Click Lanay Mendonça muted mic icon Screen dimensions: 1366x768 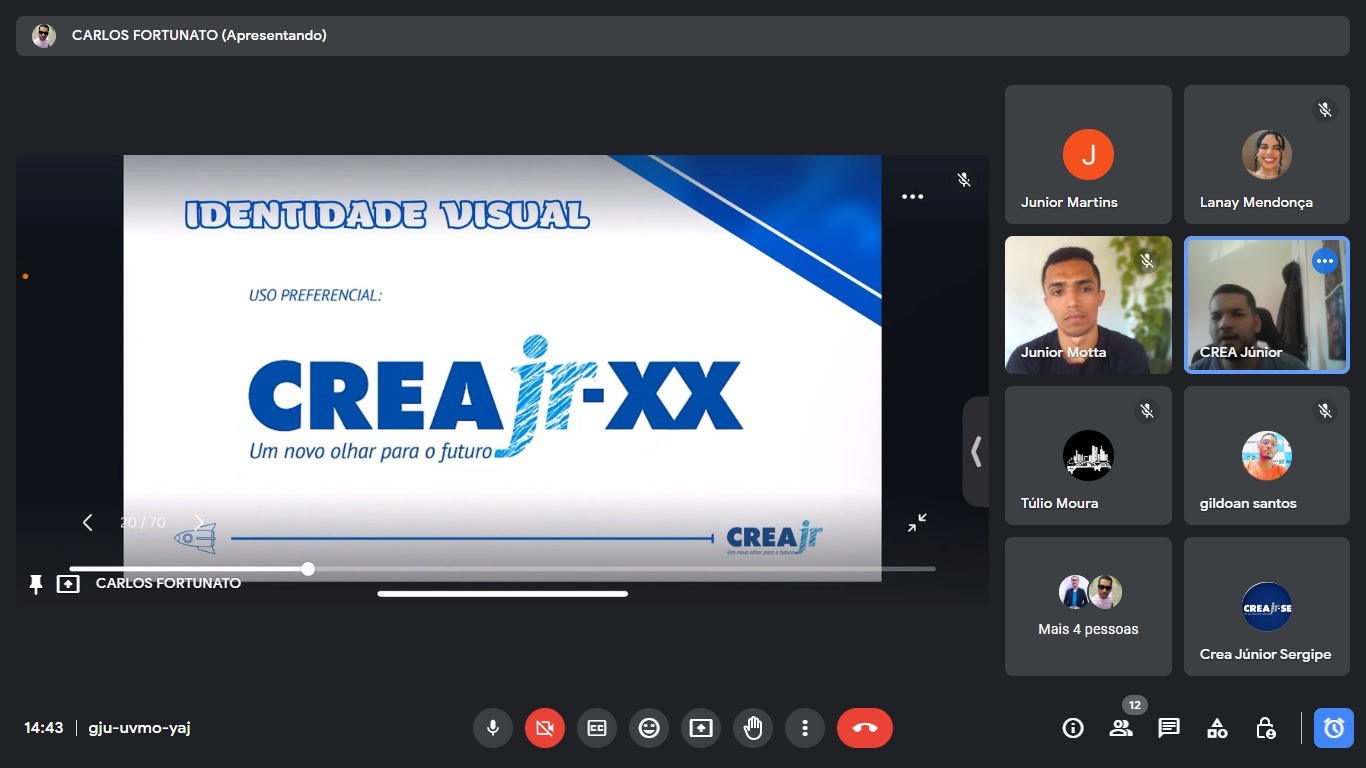pos(1325,110)
